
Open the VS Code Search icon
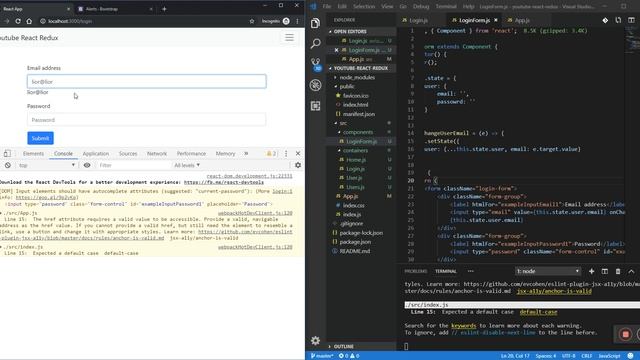click(315, 43)
